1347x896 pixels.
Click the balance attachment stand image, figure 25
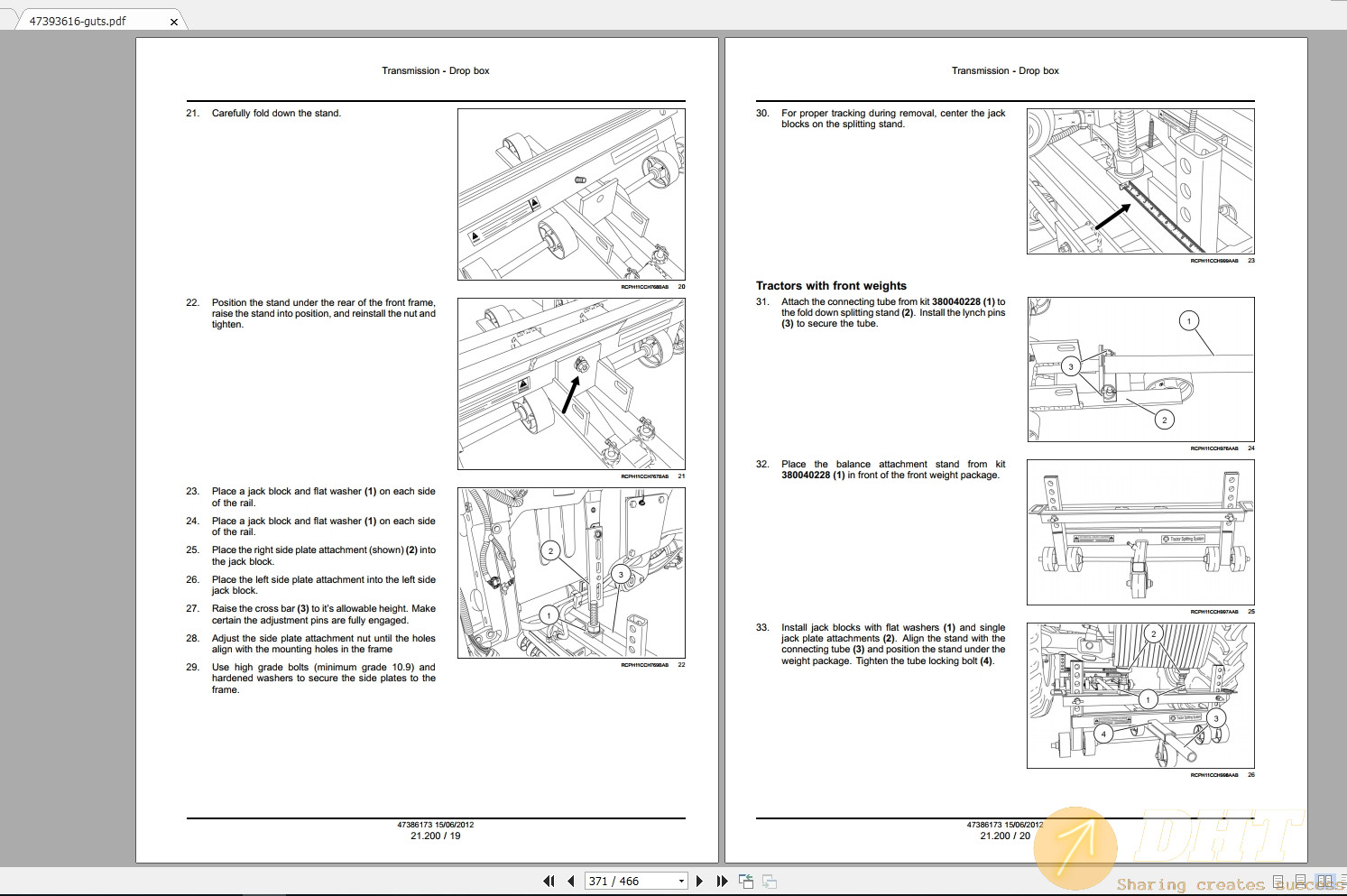point(1140,532)
